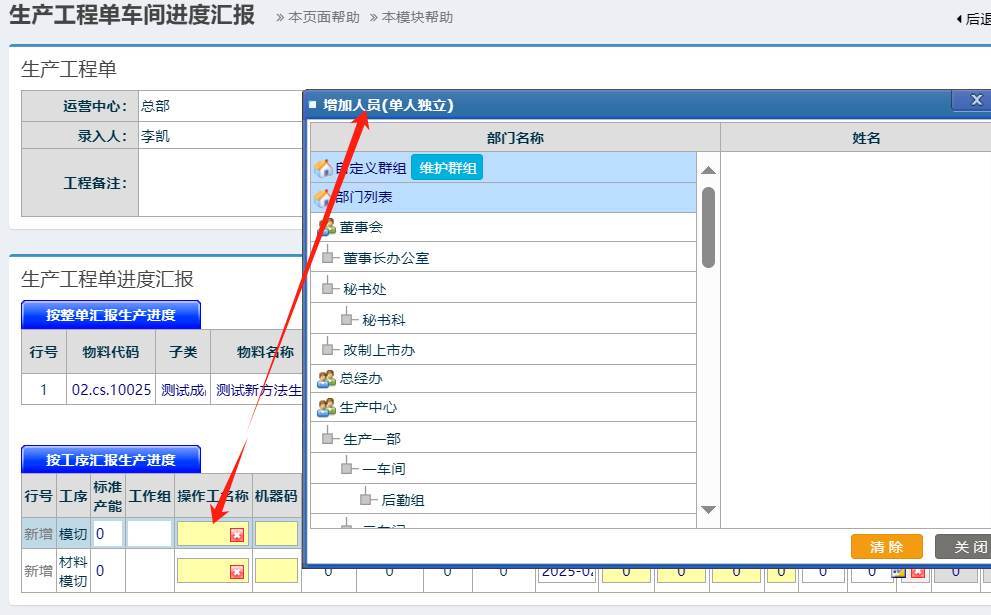Expand the 生产一部 tree node
Image resolution: width=991 pixels, height=615 pixels.
point(328,439)
